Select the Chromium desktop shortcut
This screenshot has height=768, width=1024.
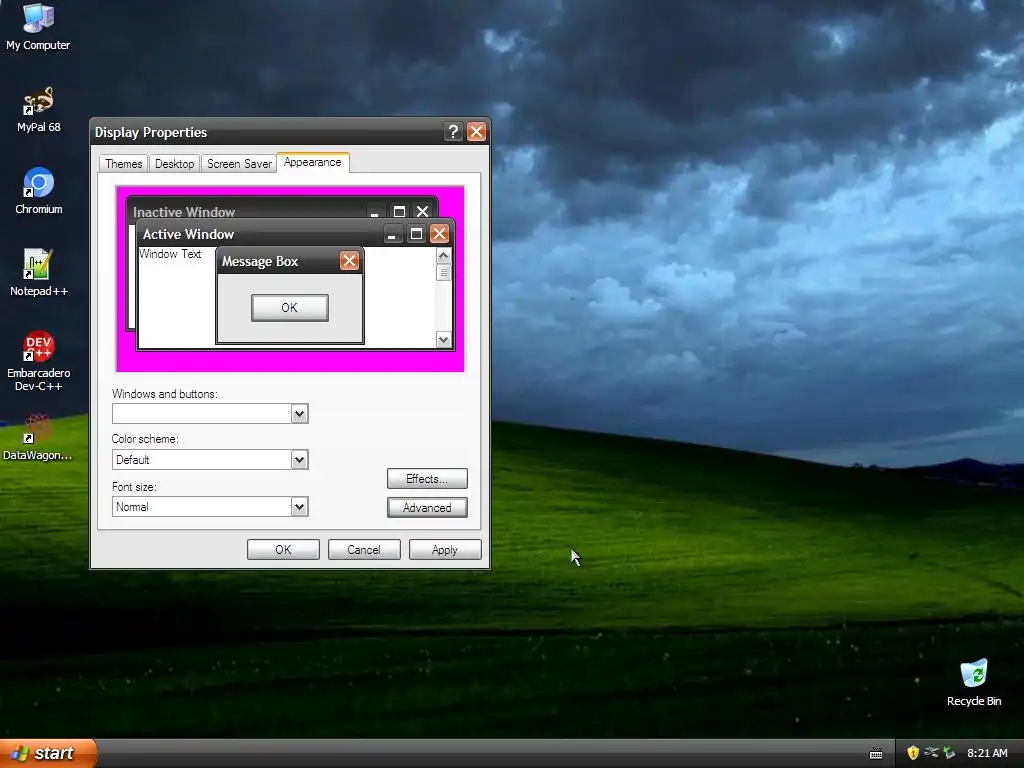(x=39, y=191)
